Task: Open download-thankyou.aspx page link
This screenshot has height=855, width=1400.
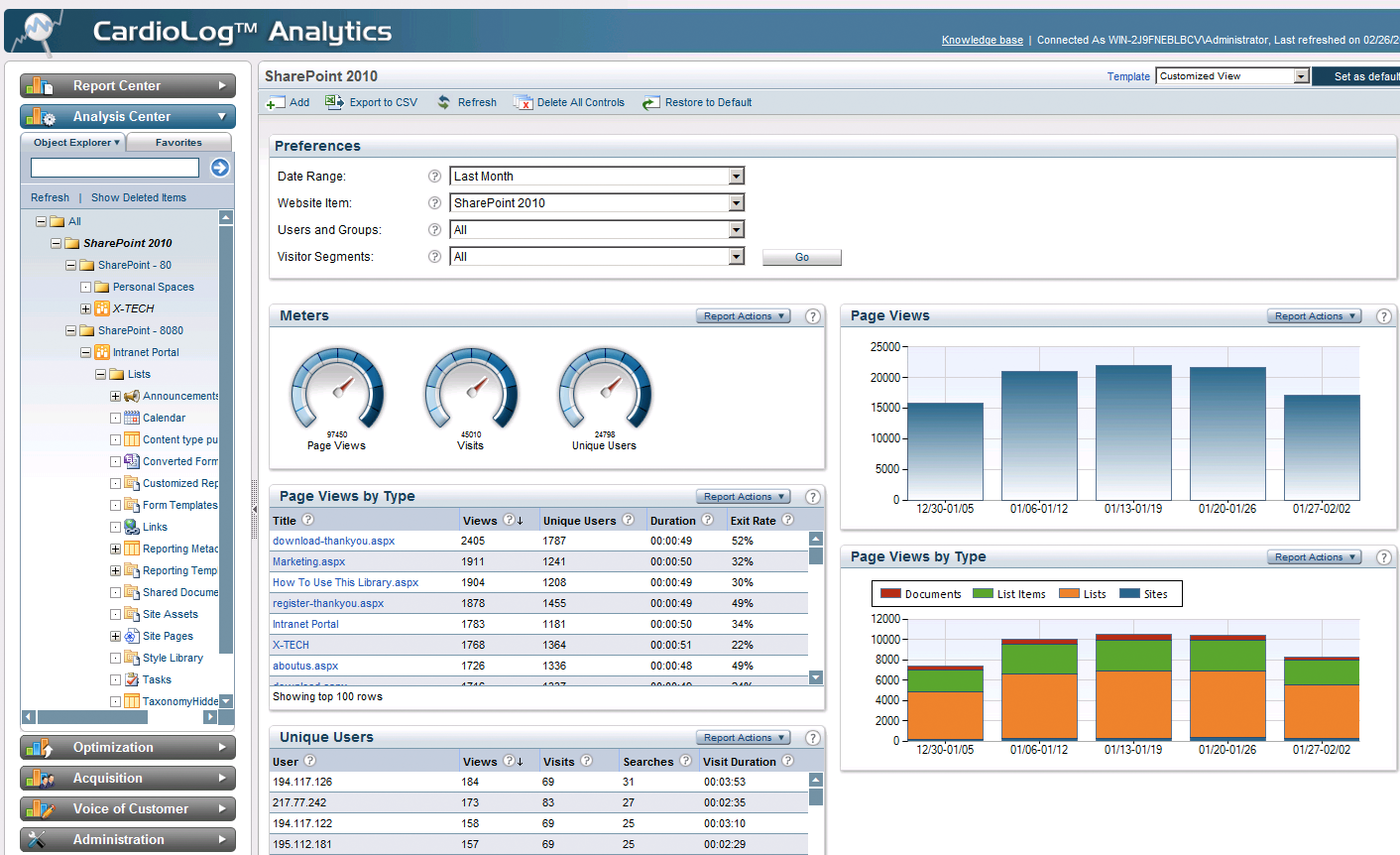Action: (x=334, y=541)
